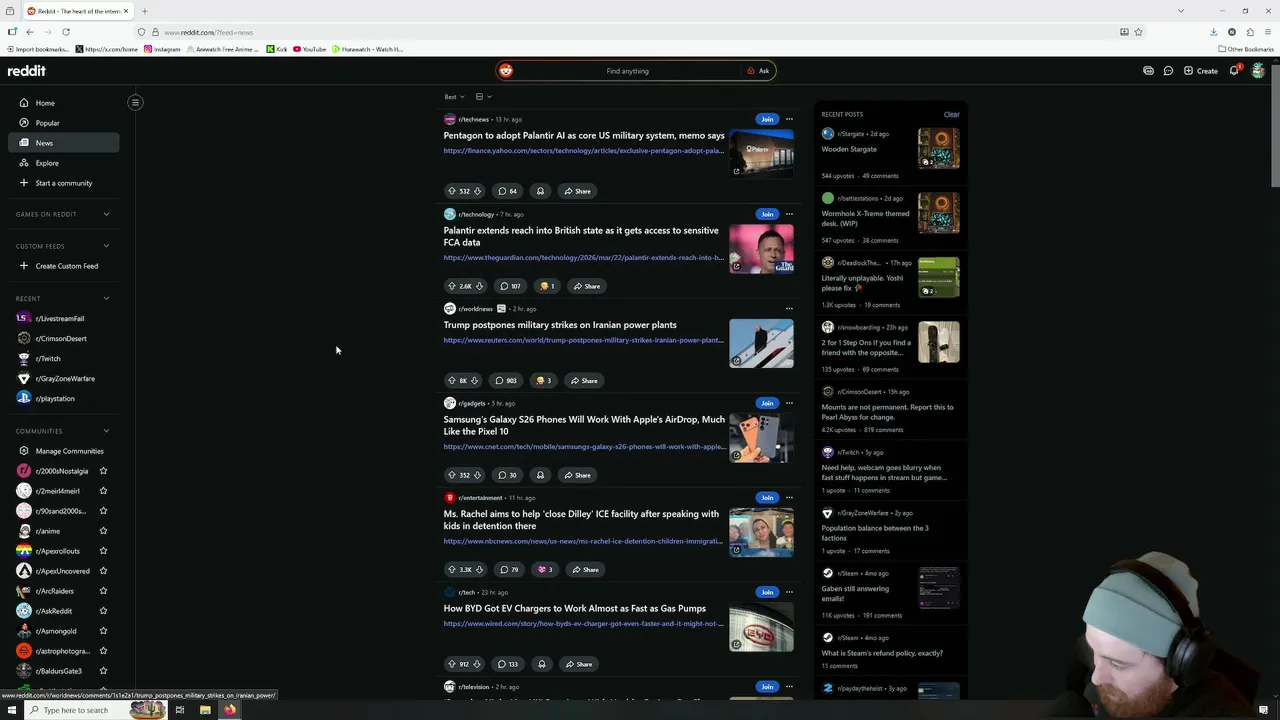Click the Ask button in the search bar
The height and width of the screenshot is (720, 1280).
(x=758, y=71)
